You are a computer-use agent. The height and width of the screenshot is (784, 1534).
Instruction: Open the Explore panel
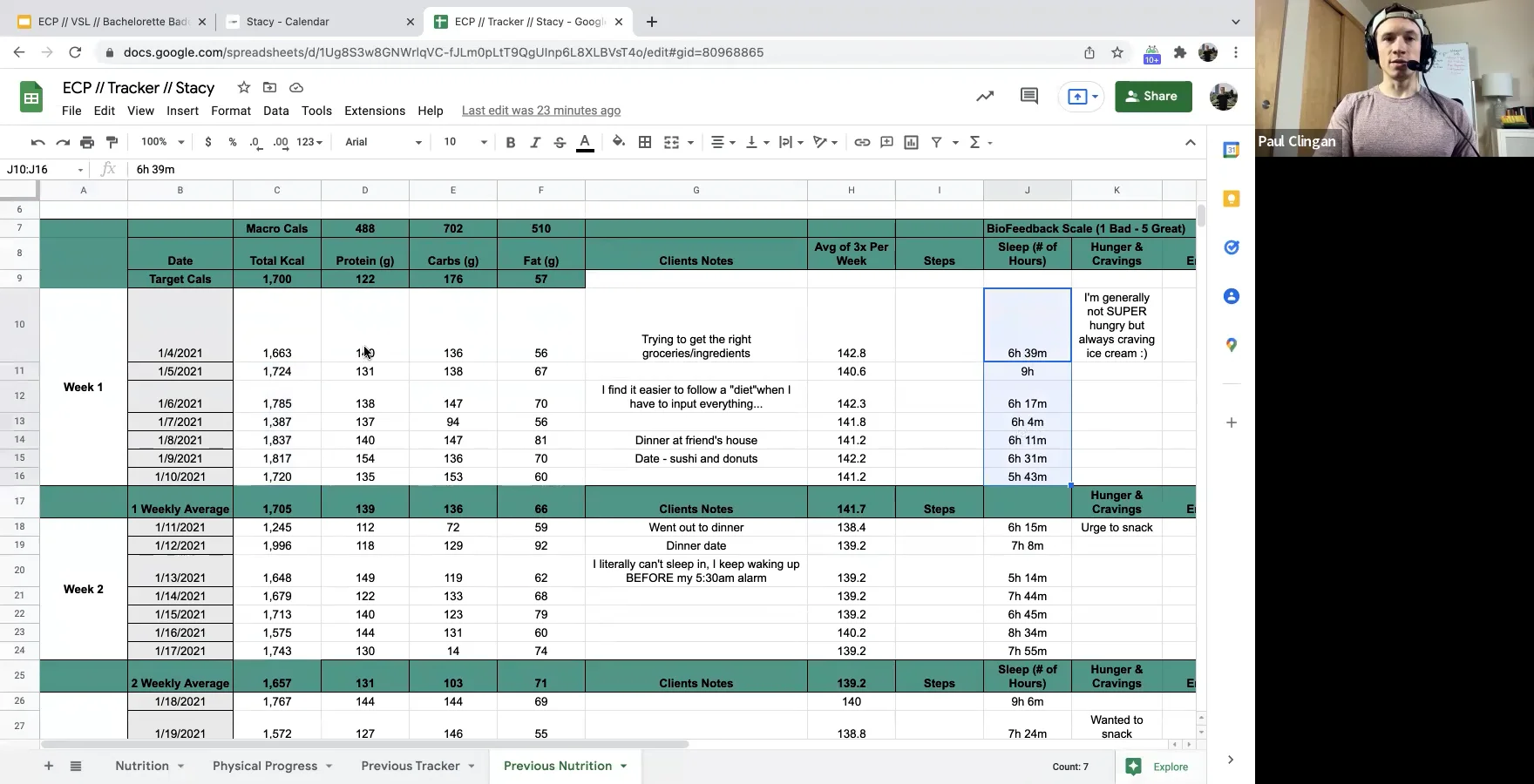pyautogui.click(x=1157, y=767)
